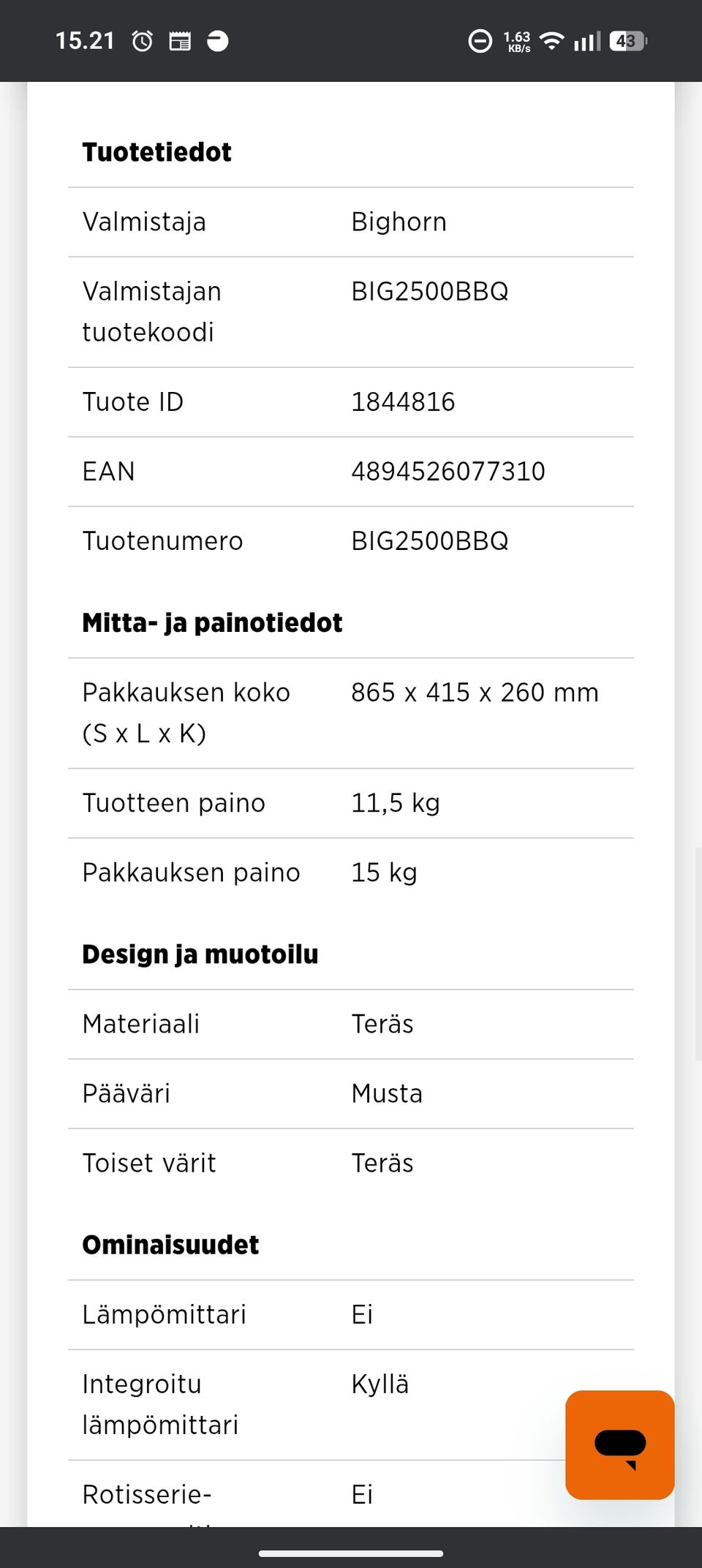Screen dimensions: 702x1568
Task: Tap the Ominaisuudet section heading
Action: click(x=170, y=1245)
